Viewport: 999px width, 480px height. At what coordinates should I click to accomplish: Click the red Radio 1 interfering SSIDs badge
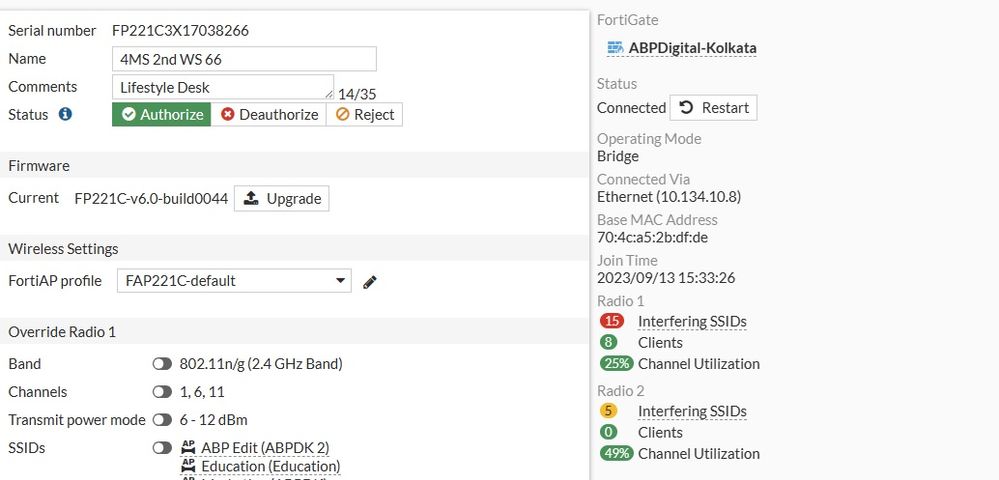click(612, 322)
